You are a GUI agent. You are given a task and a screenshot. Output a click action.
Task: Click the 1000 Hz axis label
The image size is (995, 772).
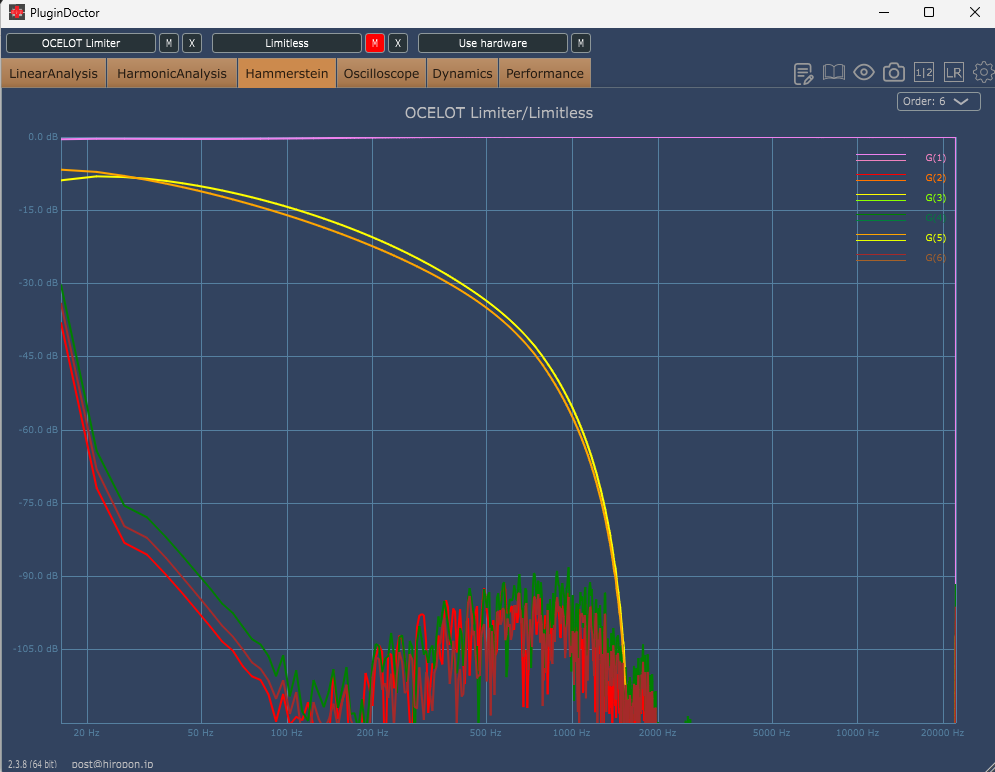pyautogui.click(x=572, y=733)
